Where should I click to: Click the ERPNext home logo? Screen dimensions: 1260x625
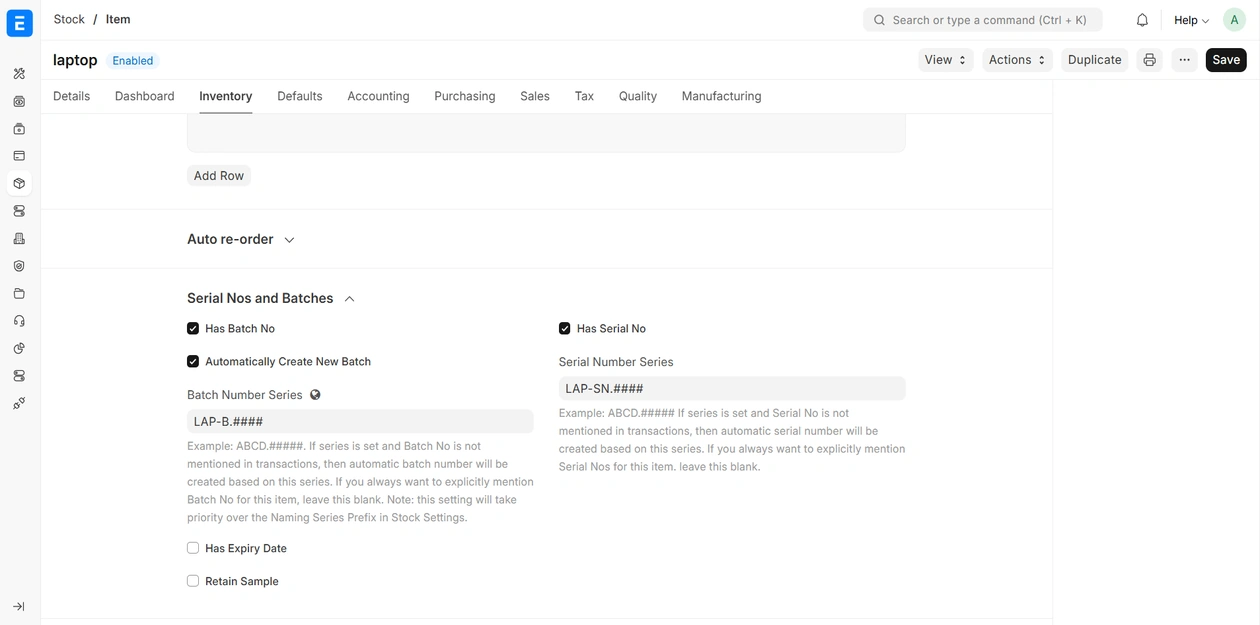point(19,22)
